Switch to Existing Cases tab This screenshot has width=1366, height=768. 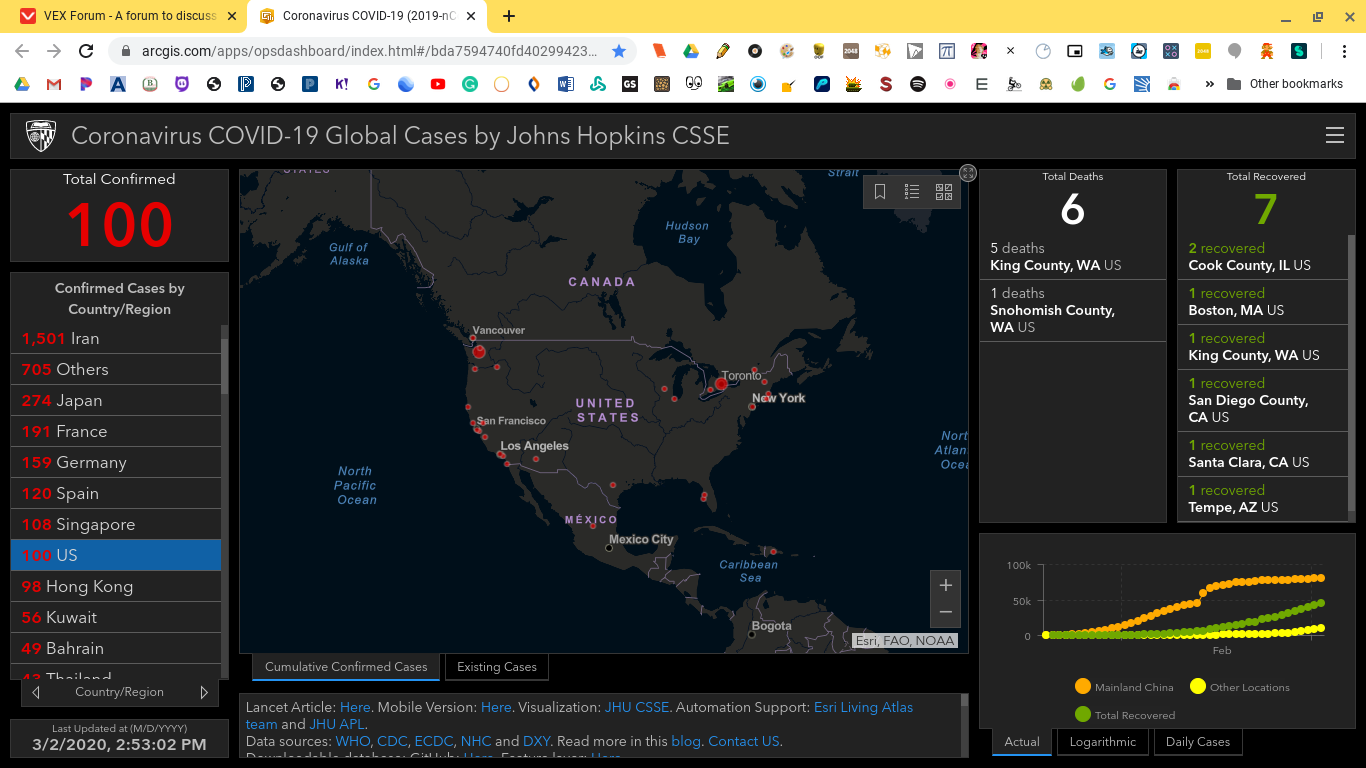pyautogui.click(x=497, y=667)
